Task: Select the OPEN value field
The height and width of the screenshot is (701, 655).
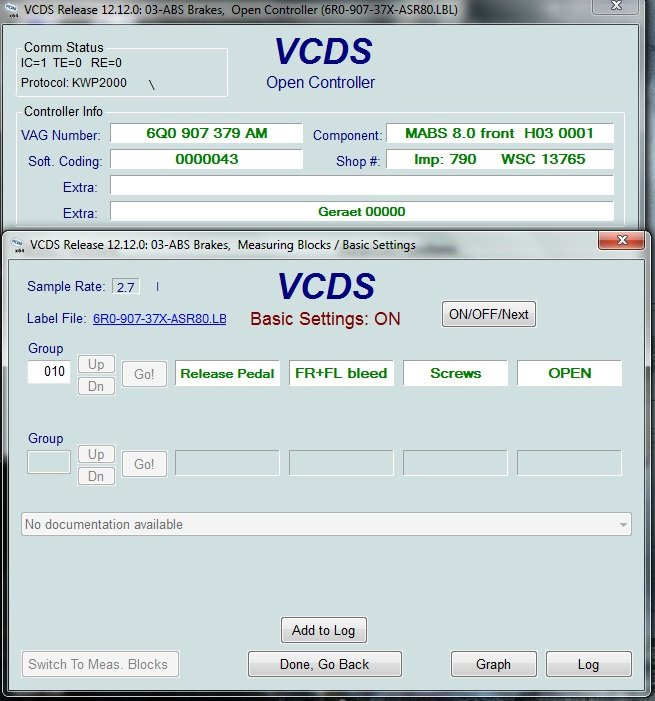Action: coord(570,373)
